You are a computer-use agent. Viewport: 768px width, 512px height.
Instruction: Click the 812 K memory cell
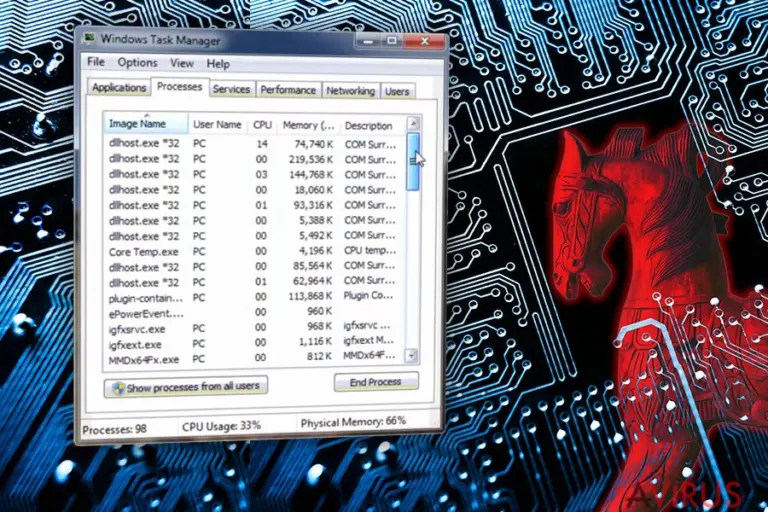pyautogui.click(x=319, y=357)
